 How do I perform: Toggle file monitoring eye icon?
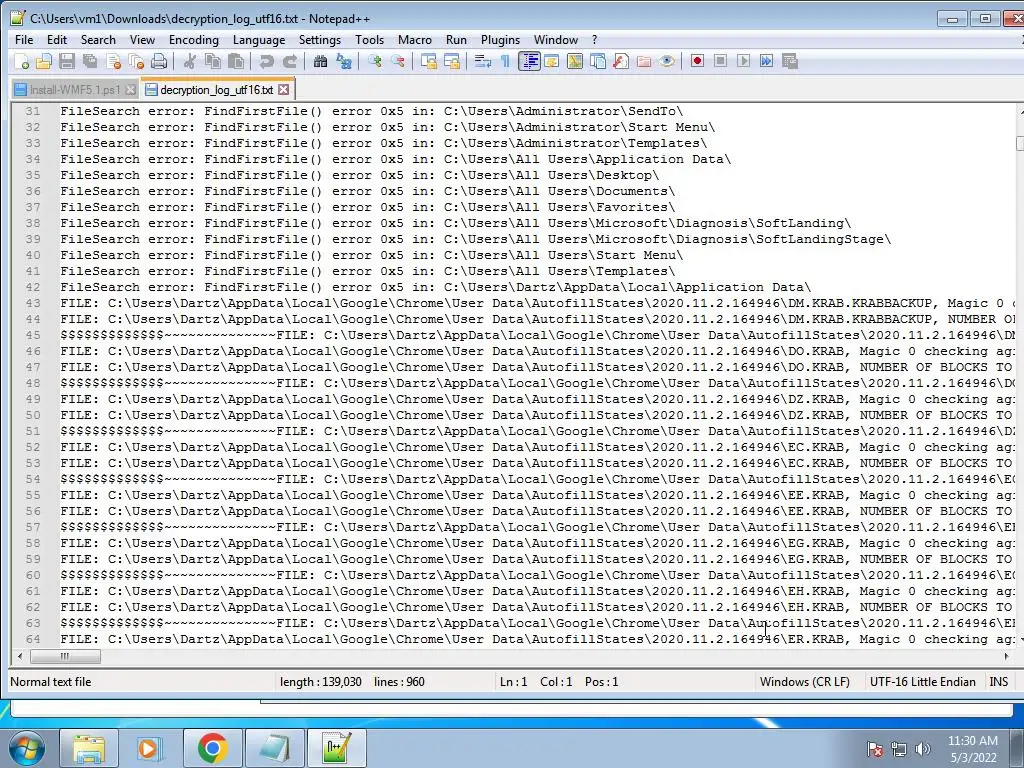(x=667, y=61)
